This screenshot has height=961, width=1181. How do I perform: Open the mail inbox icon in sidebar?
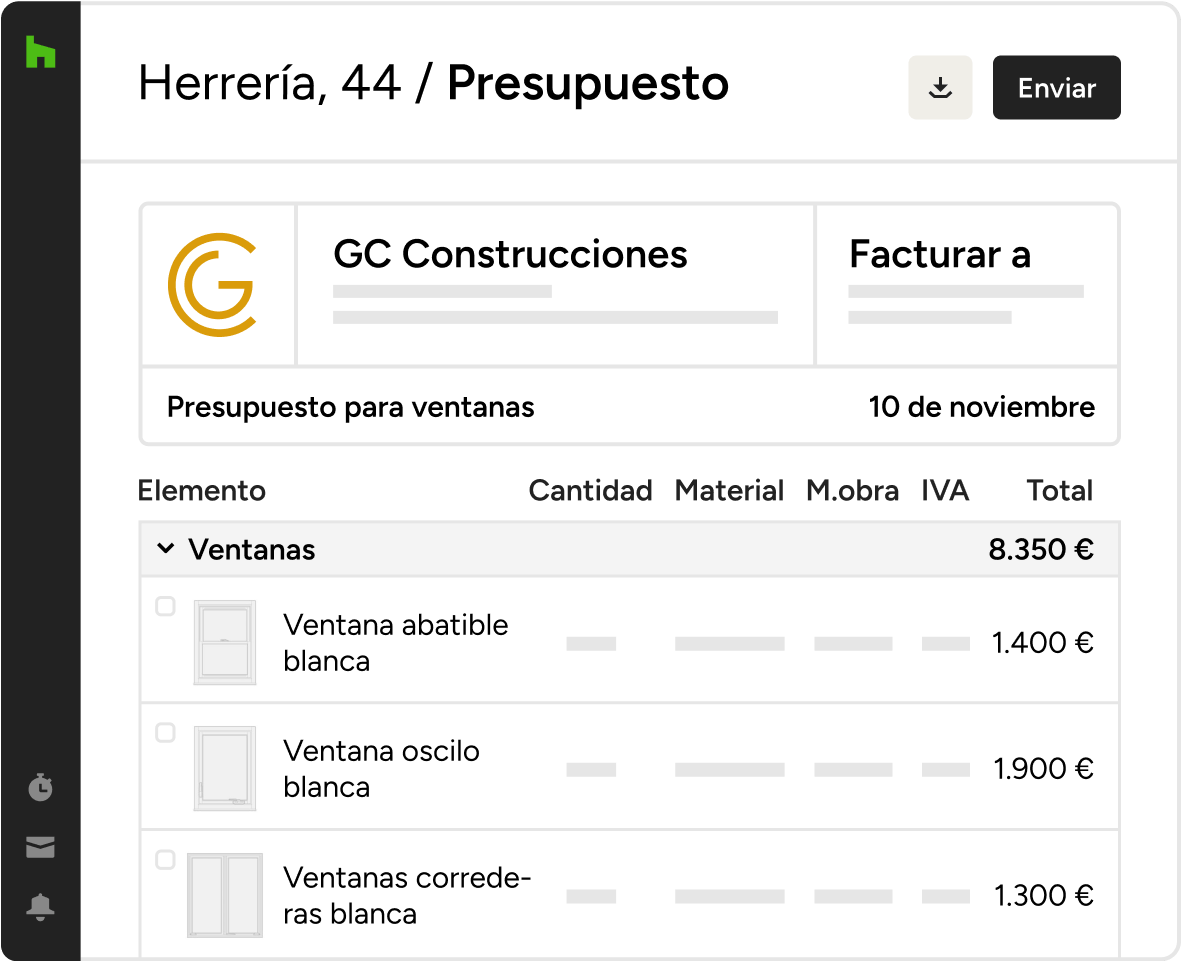[40, 848]
